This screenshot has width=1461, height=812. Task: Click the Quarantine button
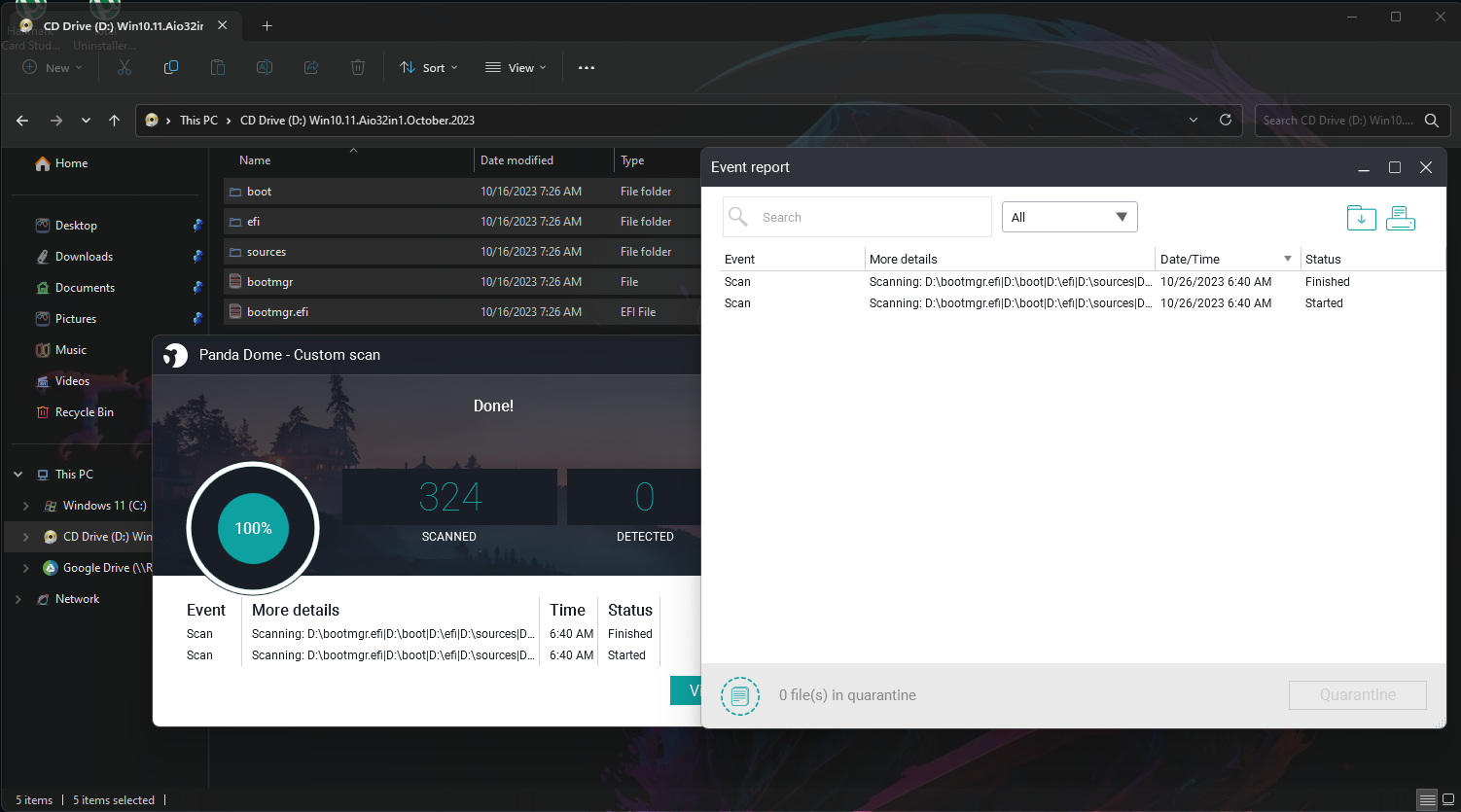pyautogui.click(x=1358, y=695)
